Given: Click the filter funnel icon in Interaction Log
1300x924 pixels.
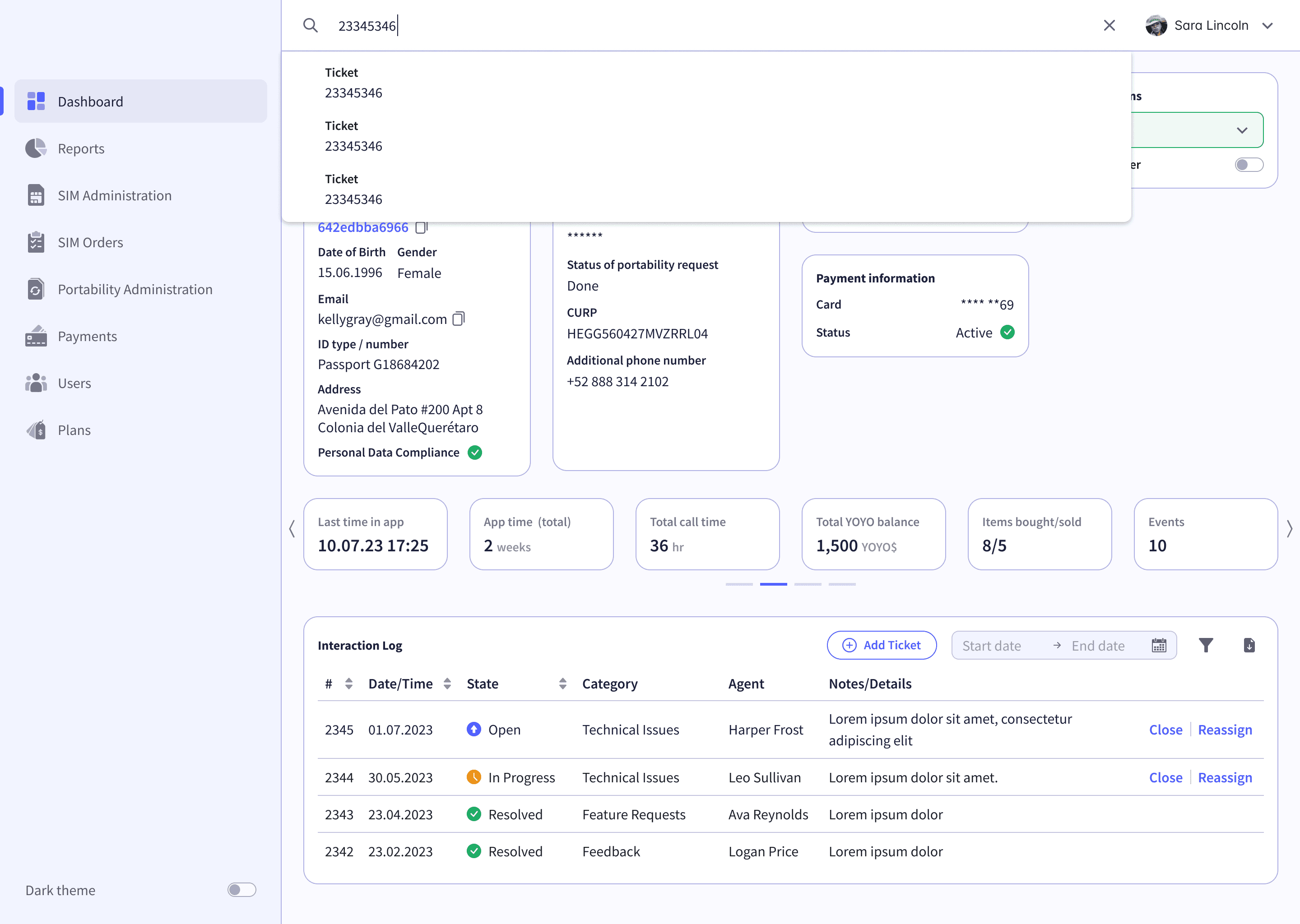Looking at the screenshot, I should [1206, 645].
